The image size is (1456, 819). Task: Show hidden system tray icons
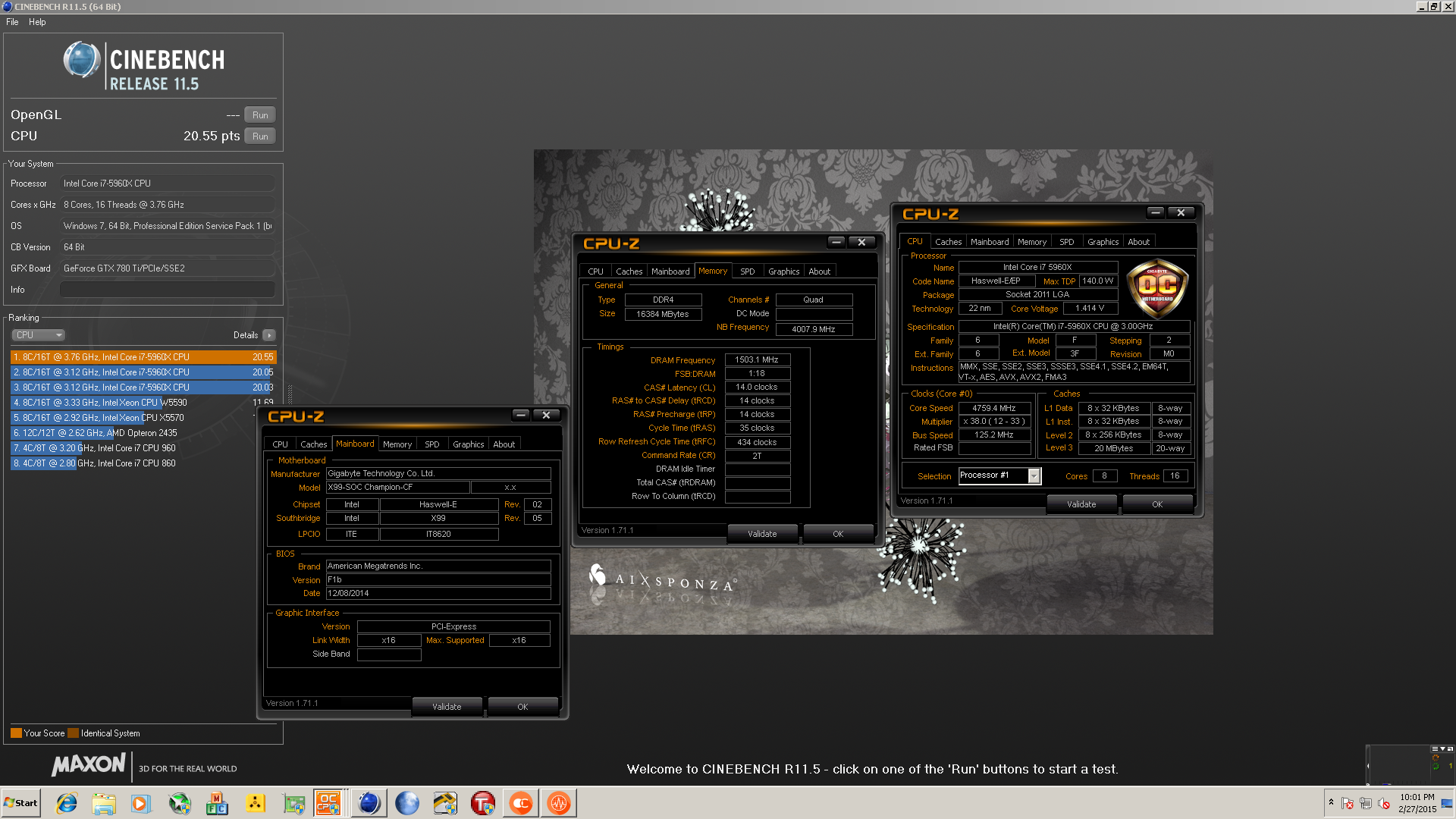point(1331,802)
